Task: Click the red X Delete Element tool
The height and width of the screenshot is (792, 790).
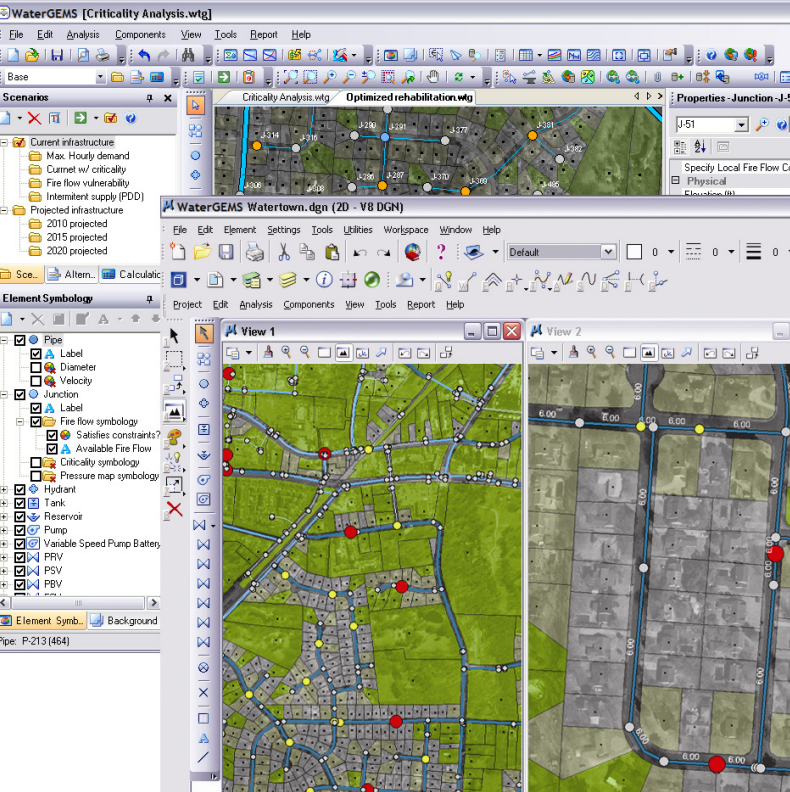Action: pos(174,509)
